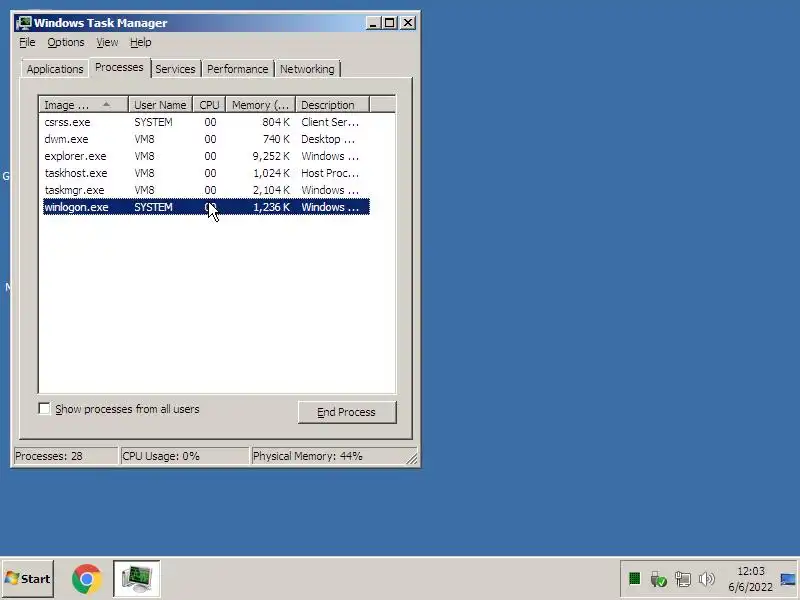This screenshot has height=600, width=800.
Task: Click the taskbar clock showing 12:03
Action: [751, 579]
